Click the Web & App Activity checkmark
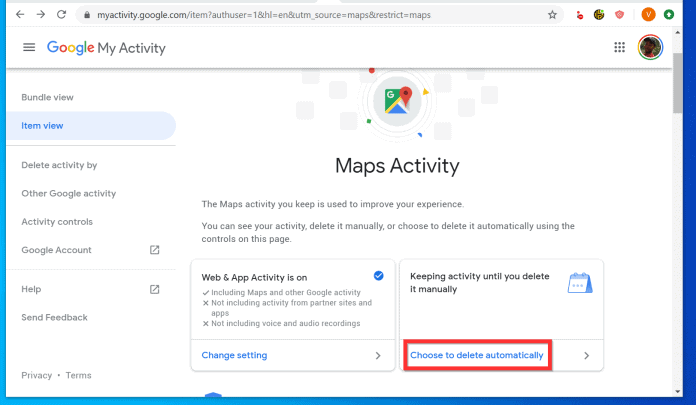696x405 pixels. [x=377, y=276]
